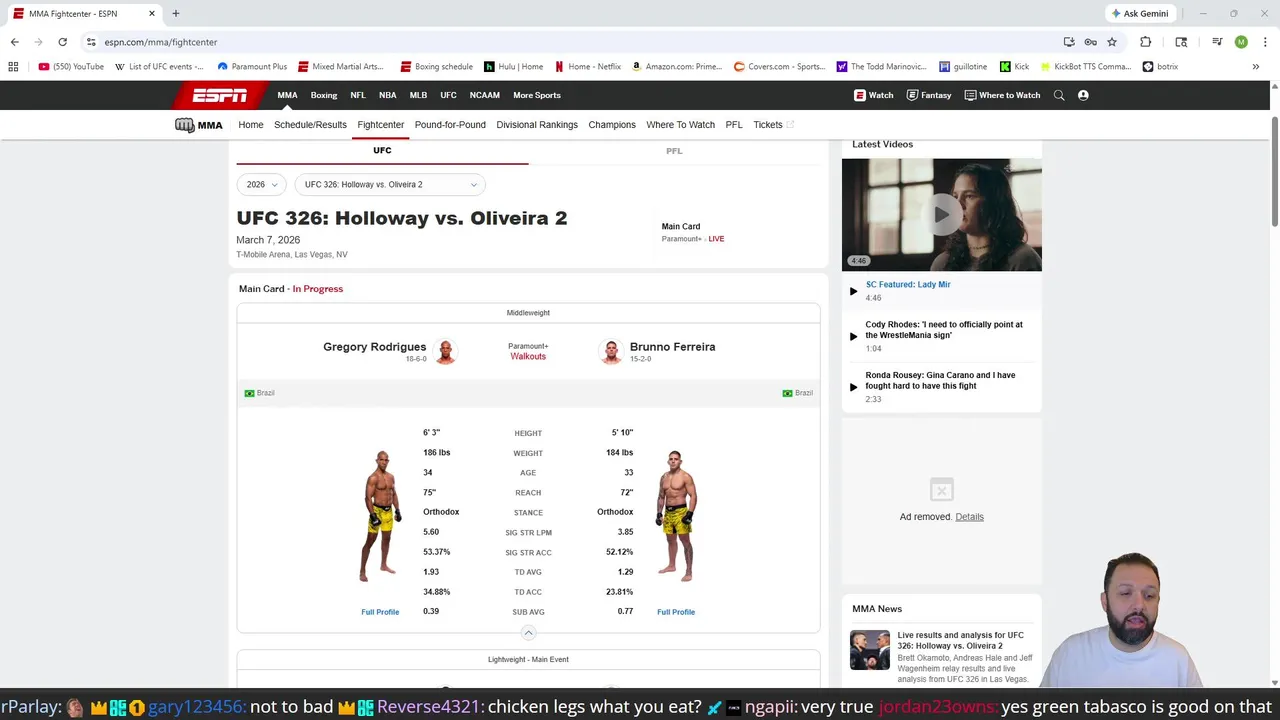The height and width of the screenshot is (720, 1280).
Task: Click UFC 326 news article thumbnail
Action: (870, 650)
